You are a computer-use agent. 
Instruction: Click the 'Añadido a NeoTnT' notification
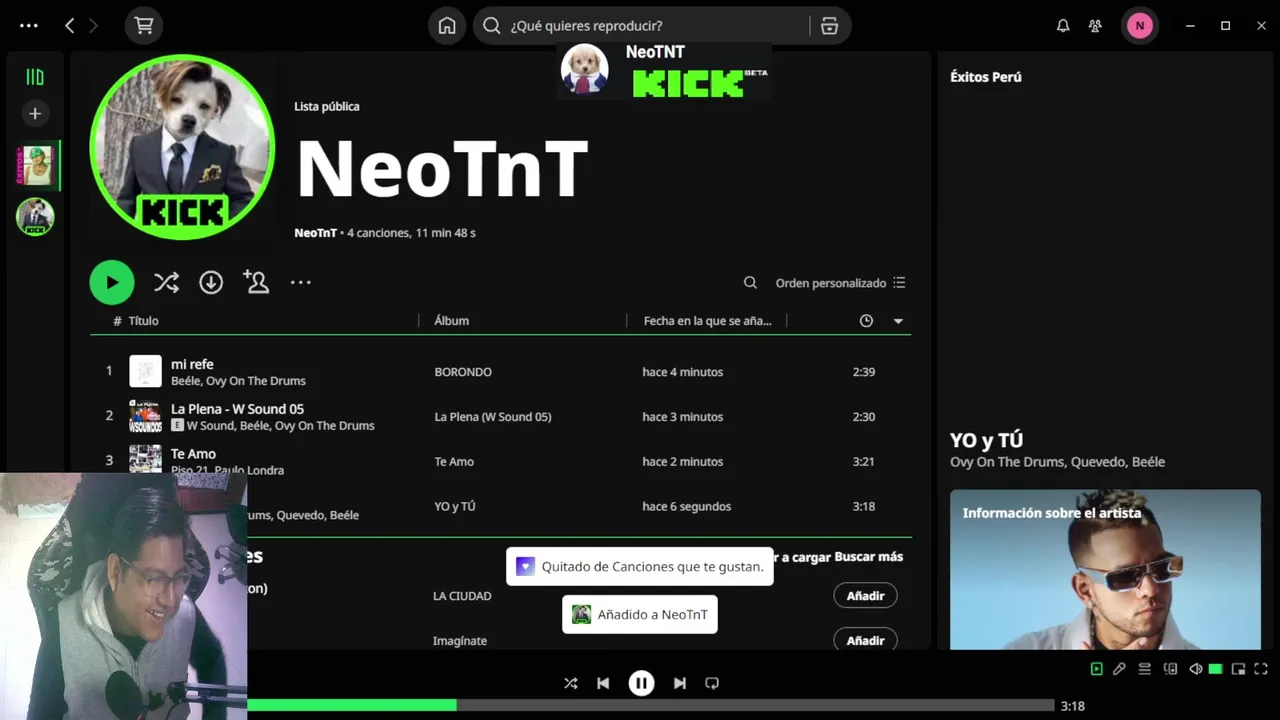coord(640,615)
